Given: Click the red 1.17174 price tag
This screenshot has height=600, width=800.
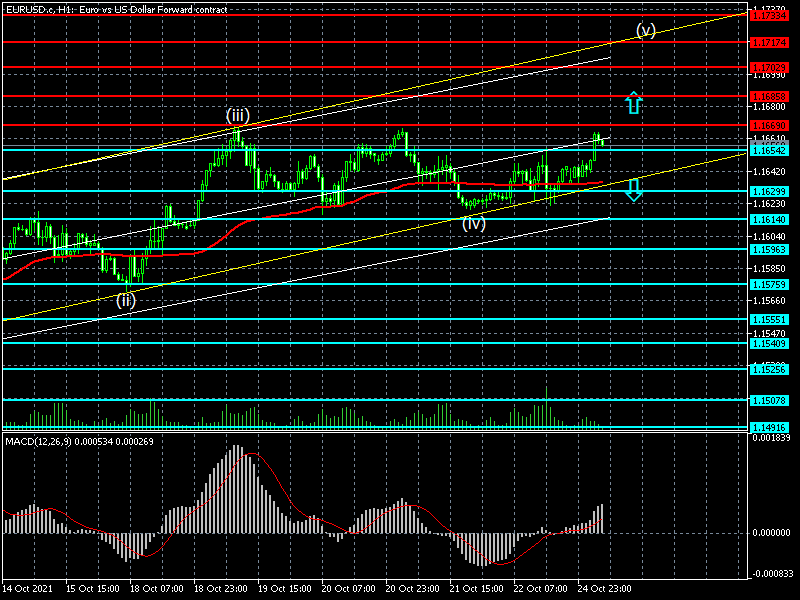Looking at the screenshot, I should [x=770, y=42].
